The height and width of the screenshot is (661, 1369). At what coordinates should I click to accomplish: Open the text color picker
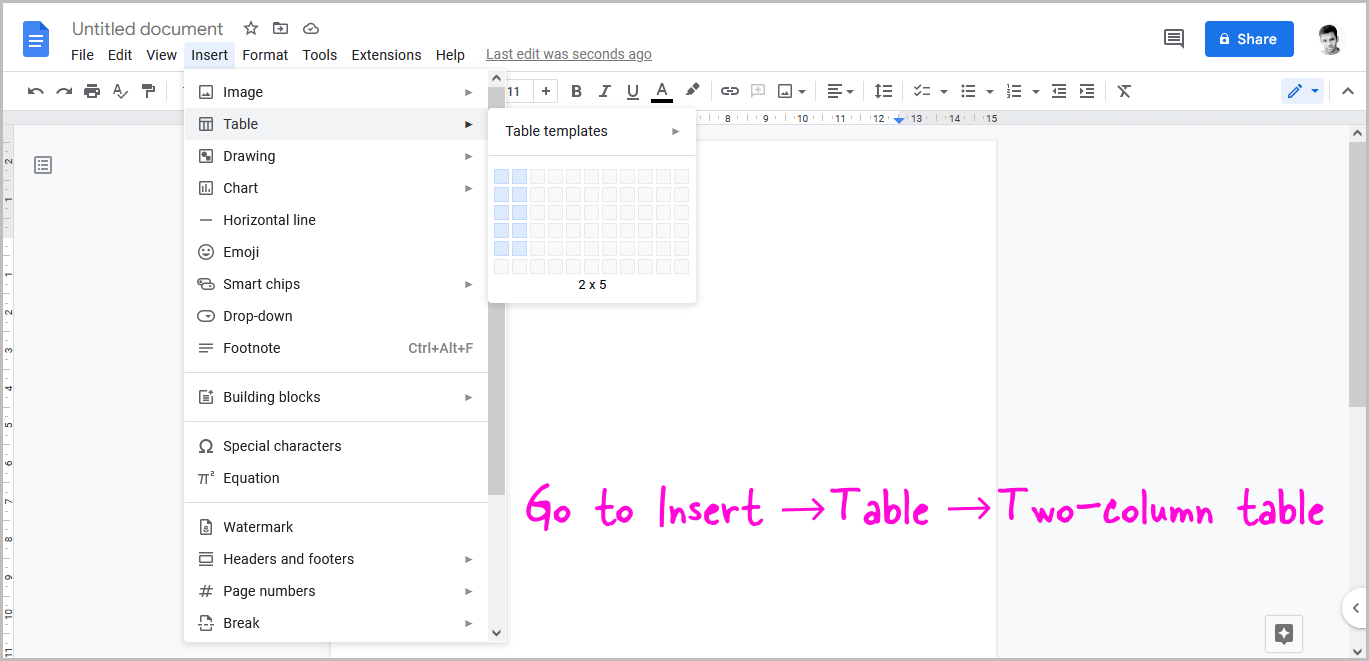(x=661, y=91)
